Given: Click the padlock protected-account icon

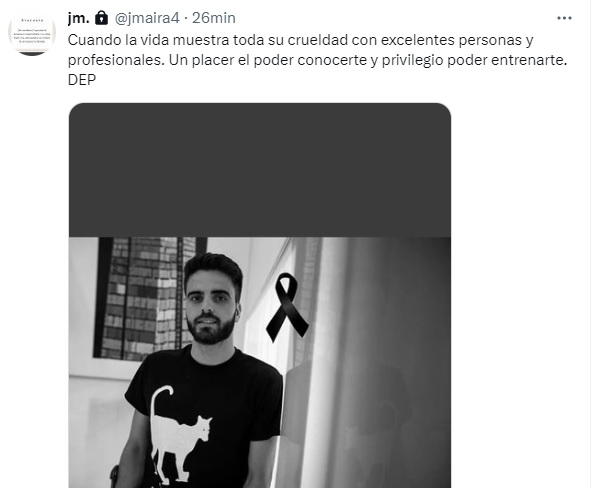Looking at the screenshot, I should (x=101, y=18).
